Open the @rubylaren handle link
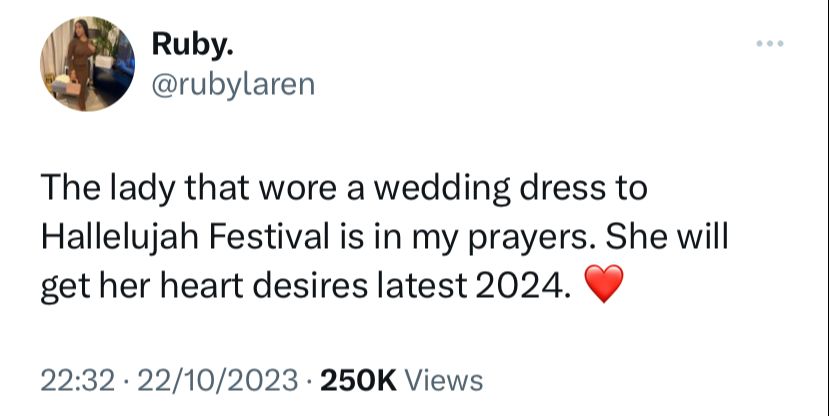The image size is (829, 416). click(x=233, y=84)
